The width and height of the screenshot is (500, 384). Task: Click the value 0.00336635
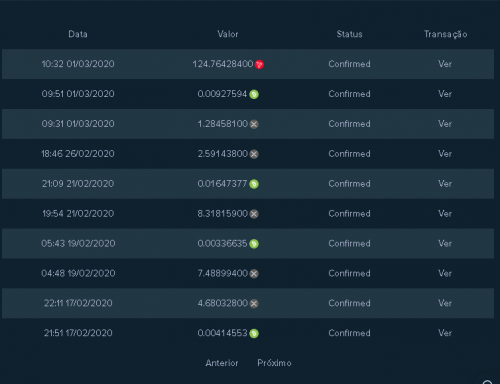(x=222, y=243)
